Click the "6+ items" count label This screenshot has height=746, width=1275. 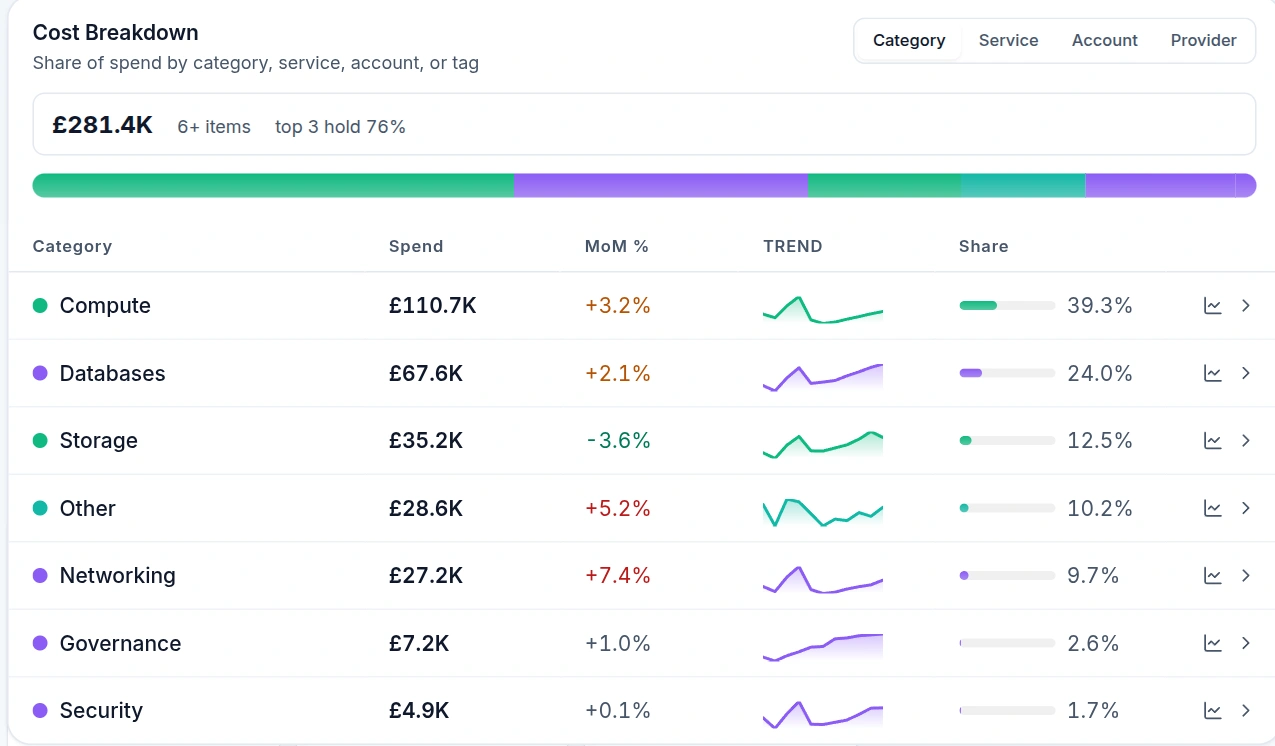coord(214,127)
